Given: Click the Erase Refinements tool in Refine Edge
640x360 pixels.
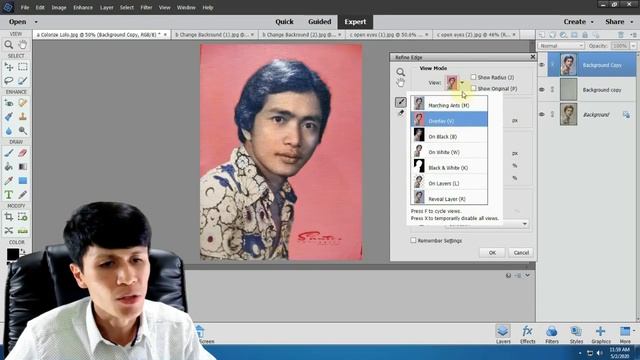Looking at the screenshot, I should [x=401, y=113].
